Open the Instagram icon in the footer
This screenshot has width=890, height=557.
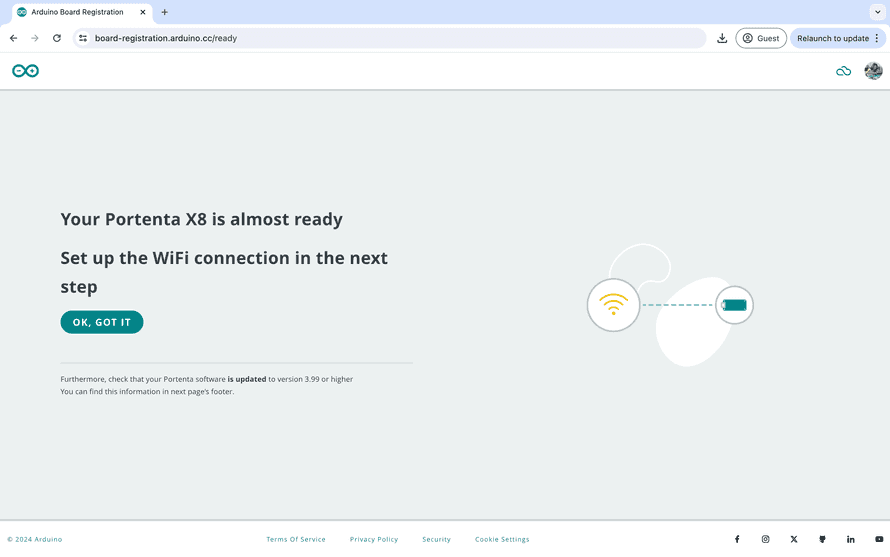tap(766, 539)
